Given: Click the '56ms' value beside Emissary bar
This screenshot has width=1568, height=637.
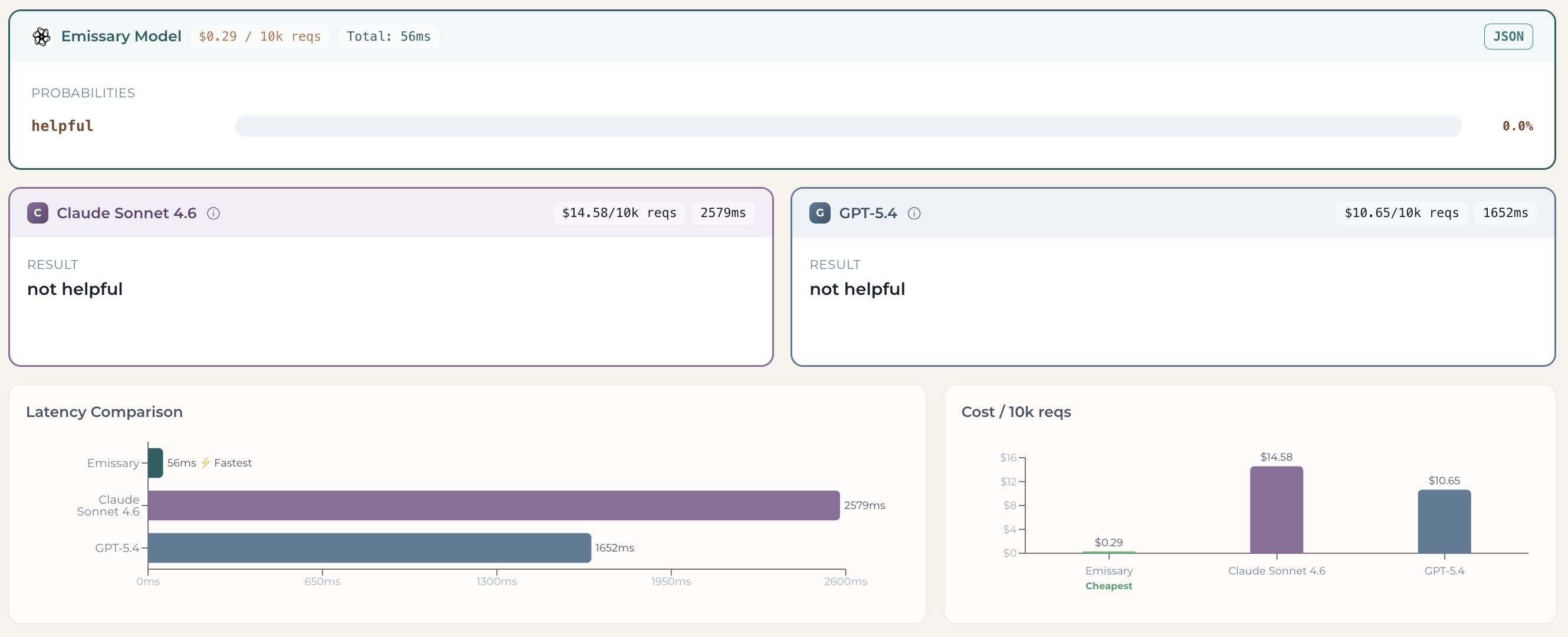Looking at the screenshot, I should tap(182, 463).
